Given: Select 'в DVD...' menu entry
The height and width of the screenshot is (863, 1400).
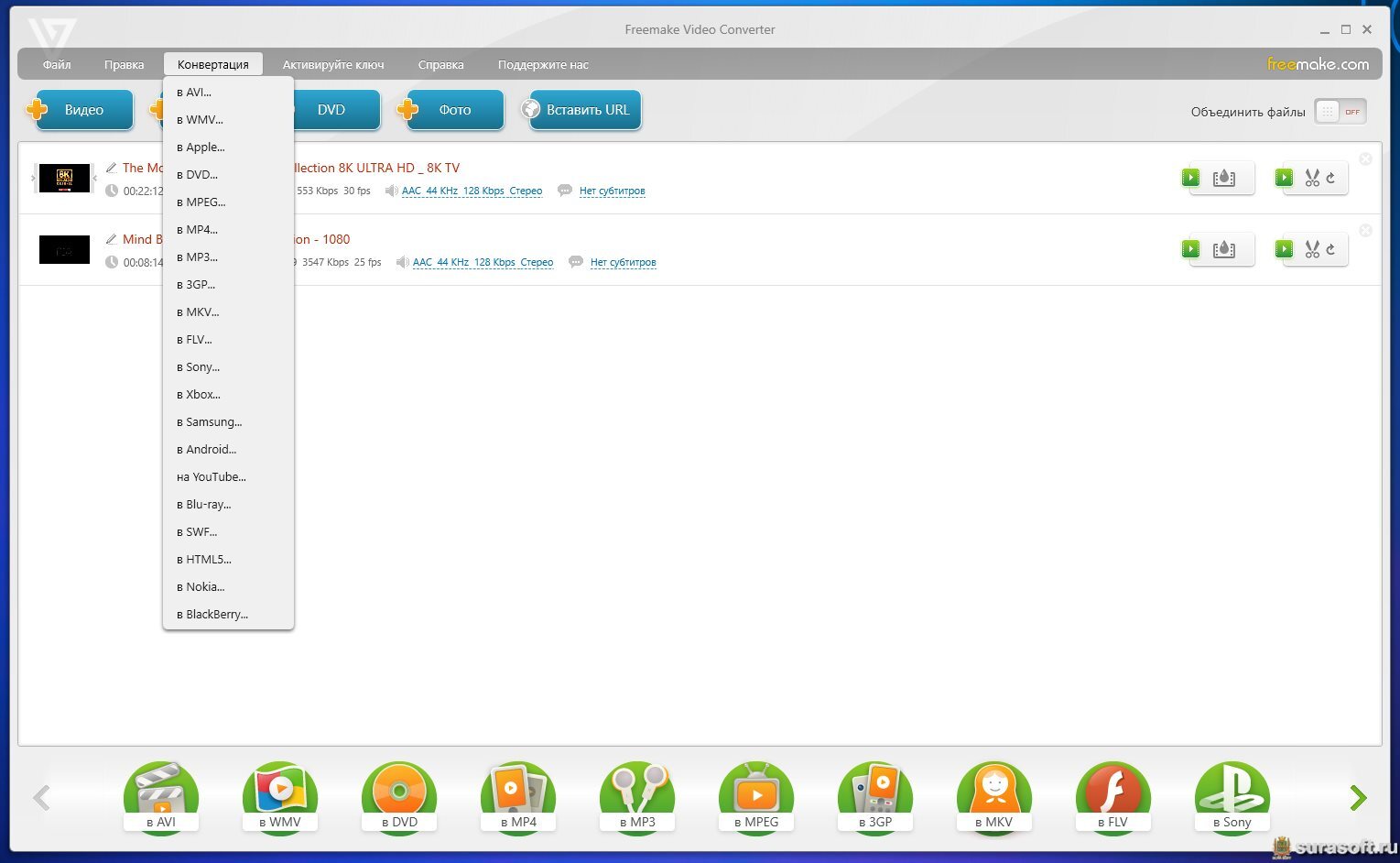Looking at the screenshot, I should tap(228, 174).
